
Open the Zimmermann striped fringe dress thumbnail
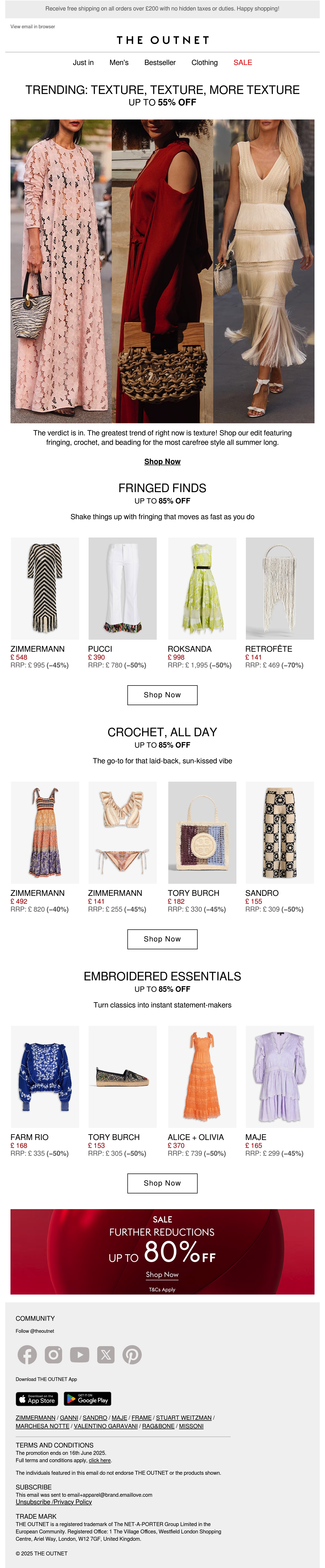click(x=45, y=589)
